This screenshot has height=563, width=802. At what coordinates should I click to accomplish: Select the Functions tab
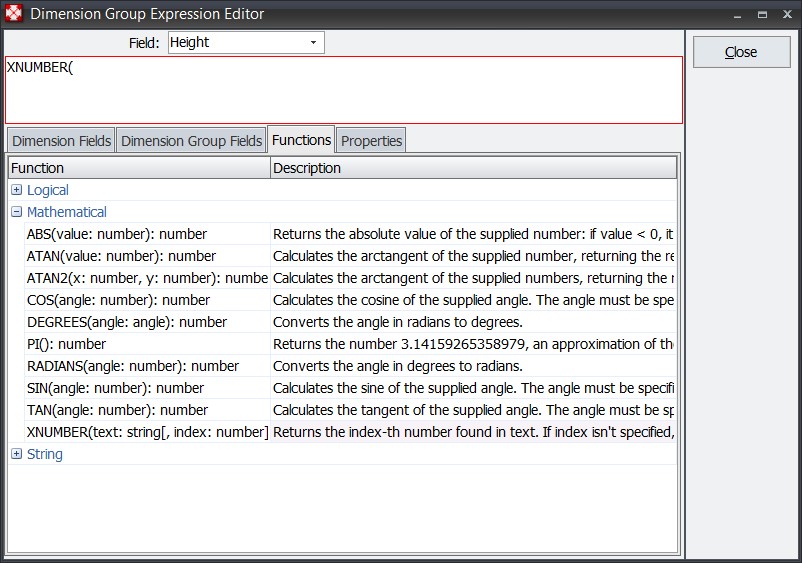tap(301, 140)
